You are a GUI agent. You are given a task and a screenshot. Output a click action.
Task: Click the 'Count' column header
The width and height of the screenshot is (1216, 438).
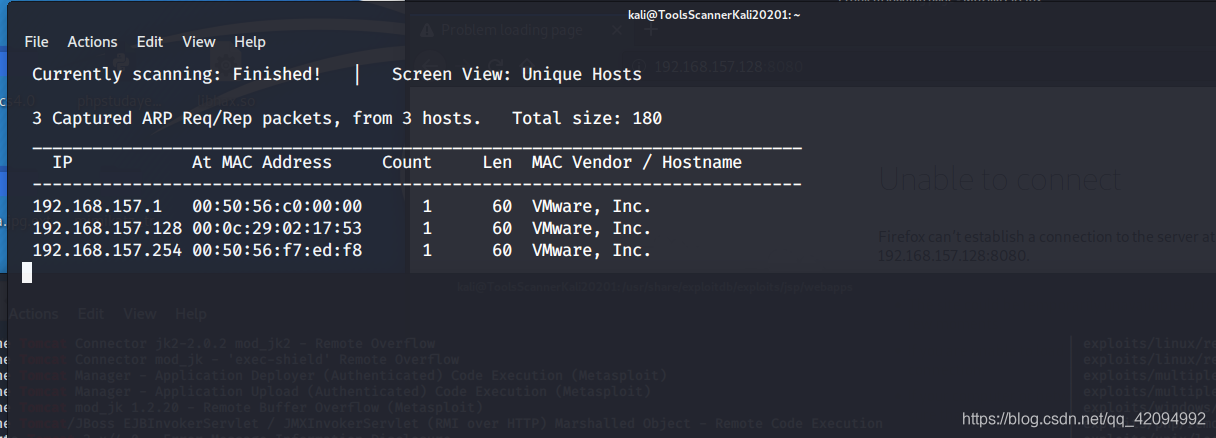407,162
